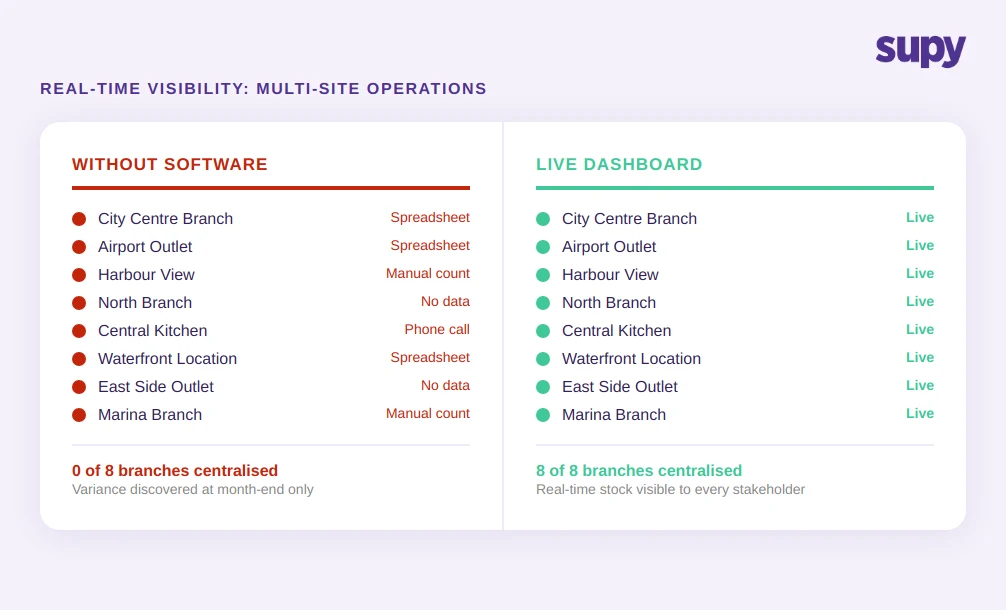This screenshot has height=610, width=1006.
Task: Select City Centre Branch in Live Dashboard list
Action: tap(629, 219)
